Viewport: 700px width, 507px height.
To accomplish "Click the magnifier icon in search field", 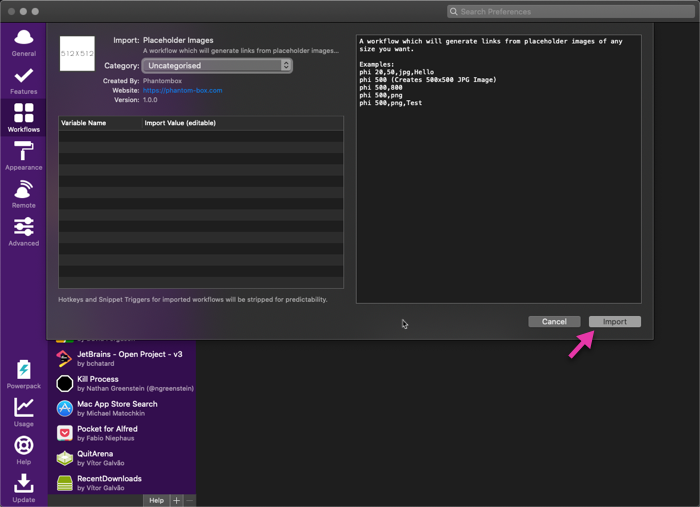I will click(454, 12).
